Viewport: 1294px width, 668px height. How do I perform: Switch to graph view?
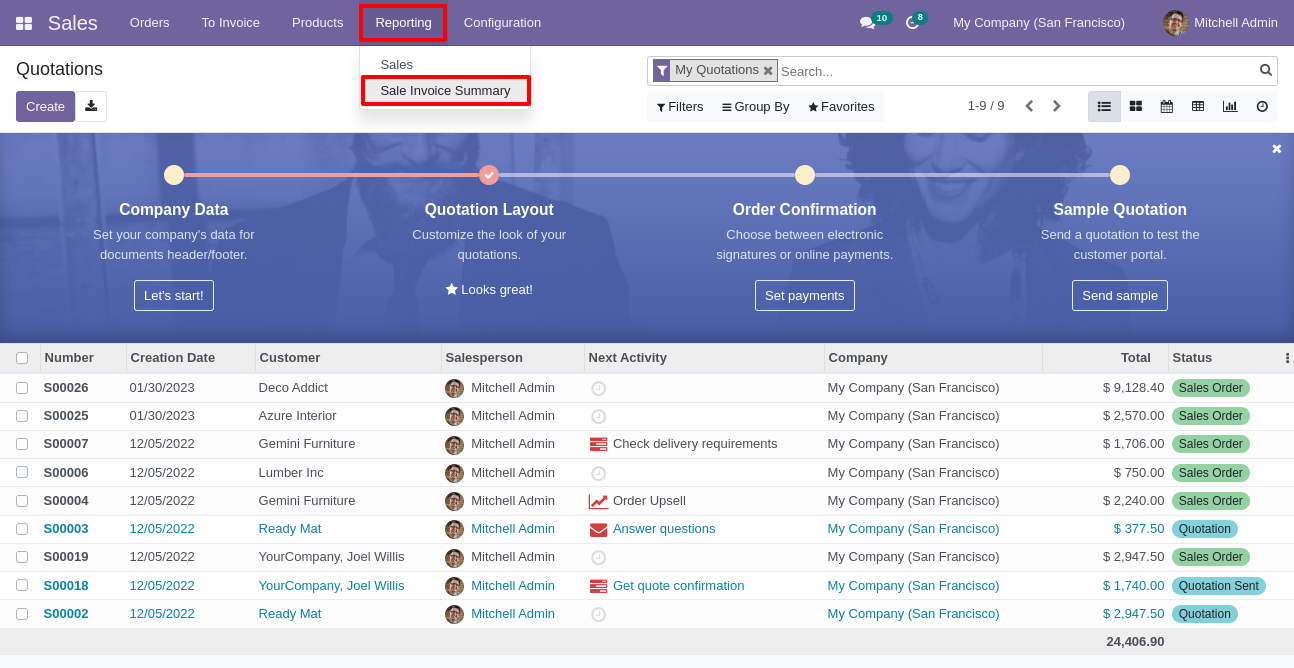pyautogui.click(x=1230, y=106)
